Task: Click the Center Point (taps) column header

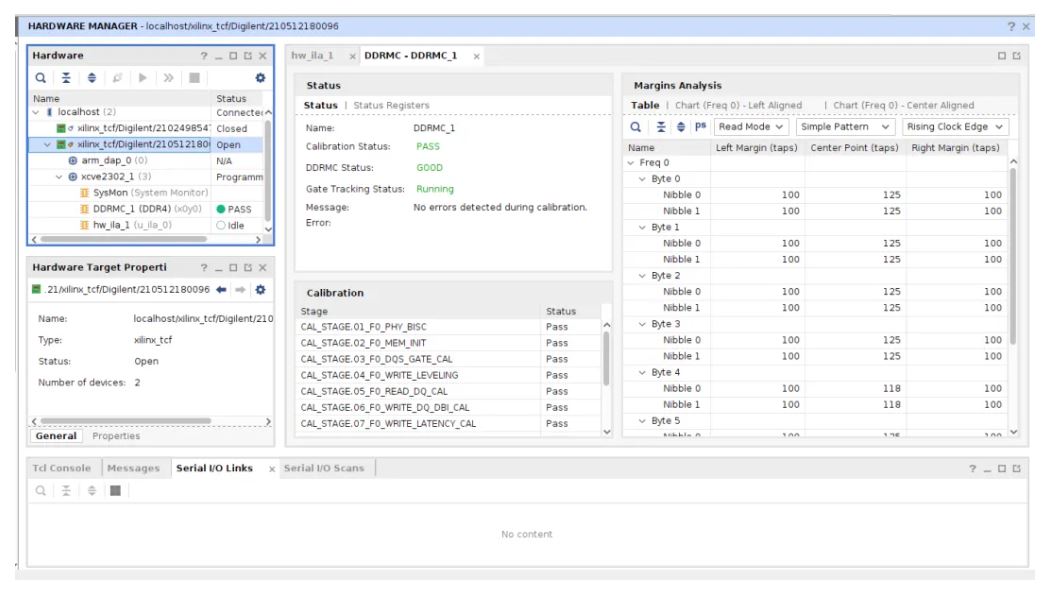Action: click(854, 147)
